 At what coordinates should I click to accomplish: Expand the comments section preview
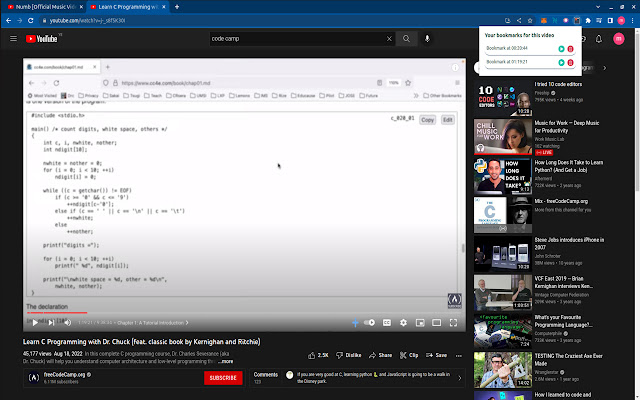coord(357,378)
